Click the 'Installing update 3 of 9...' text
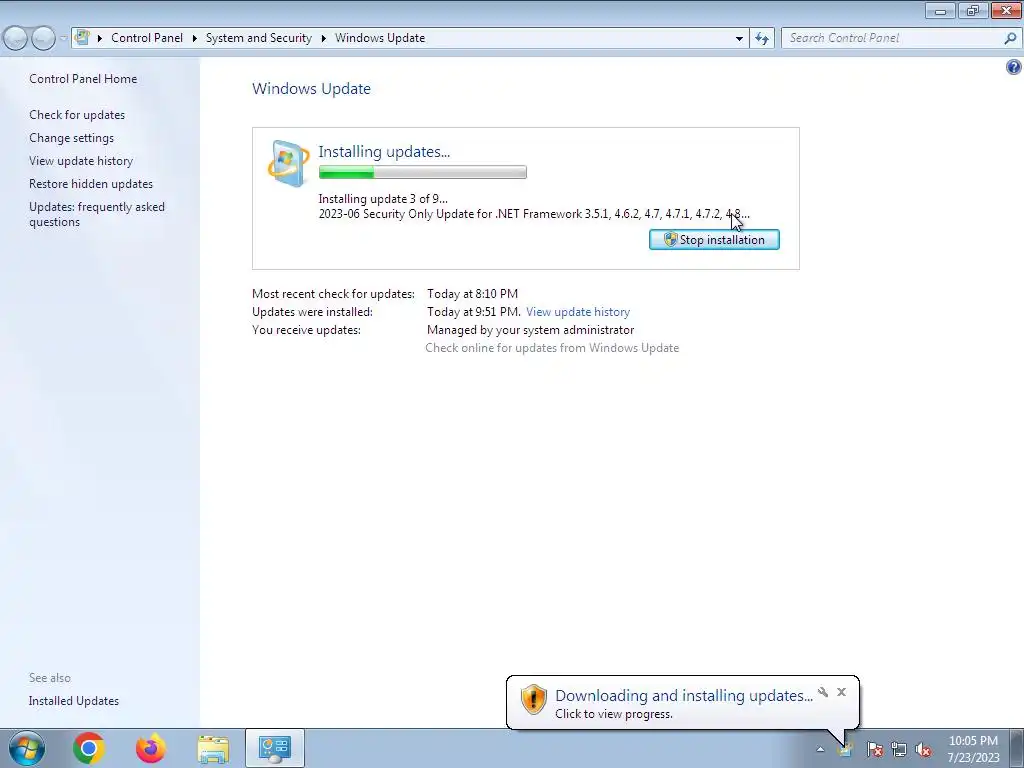This screenshot has height=768, width=1024. (383, 199)
